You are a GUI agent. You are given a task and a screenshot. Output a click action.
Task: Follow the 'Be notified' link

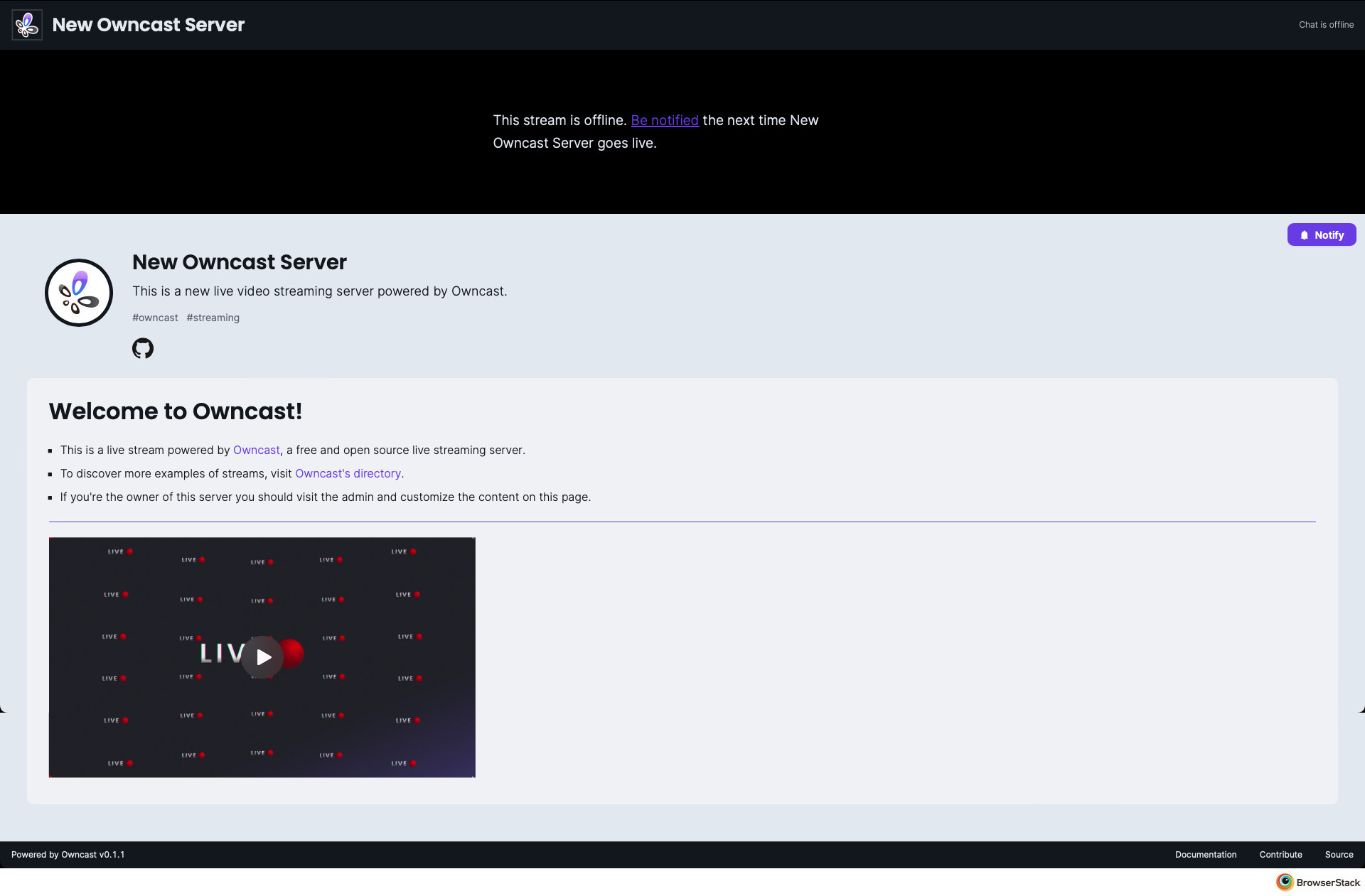(665, 120)
